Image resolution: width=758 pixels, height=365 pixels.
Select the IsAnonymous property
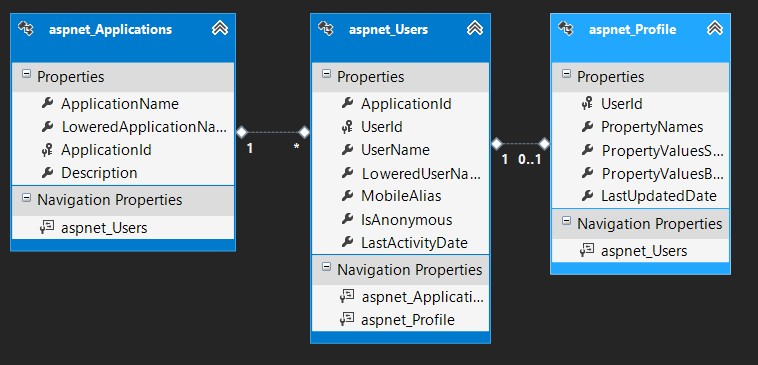(x=407, y=220)
